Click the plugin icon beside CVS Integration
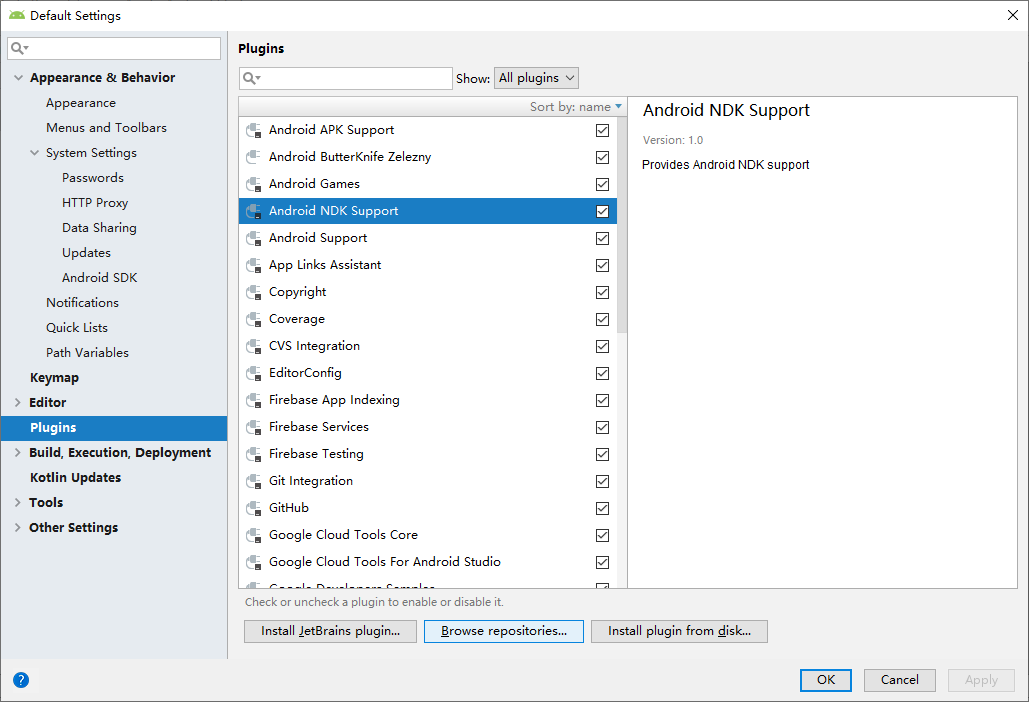 254,346
